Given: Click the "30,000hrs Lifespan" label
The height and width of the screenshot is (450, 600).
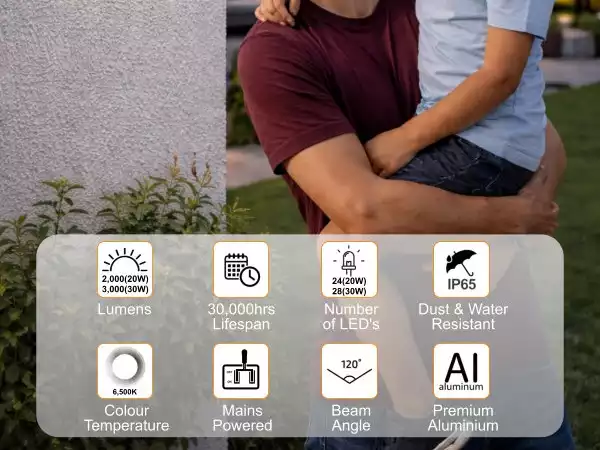Looking at the screenshot, I should coord(241,316).
